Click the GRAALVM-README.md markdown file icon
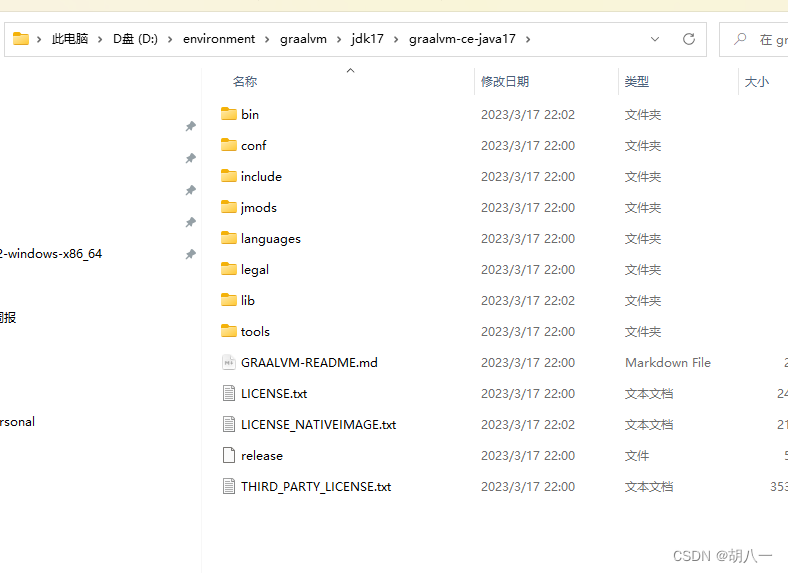The width and height of the screenshot is (788, 573). (x=229, y=362)
